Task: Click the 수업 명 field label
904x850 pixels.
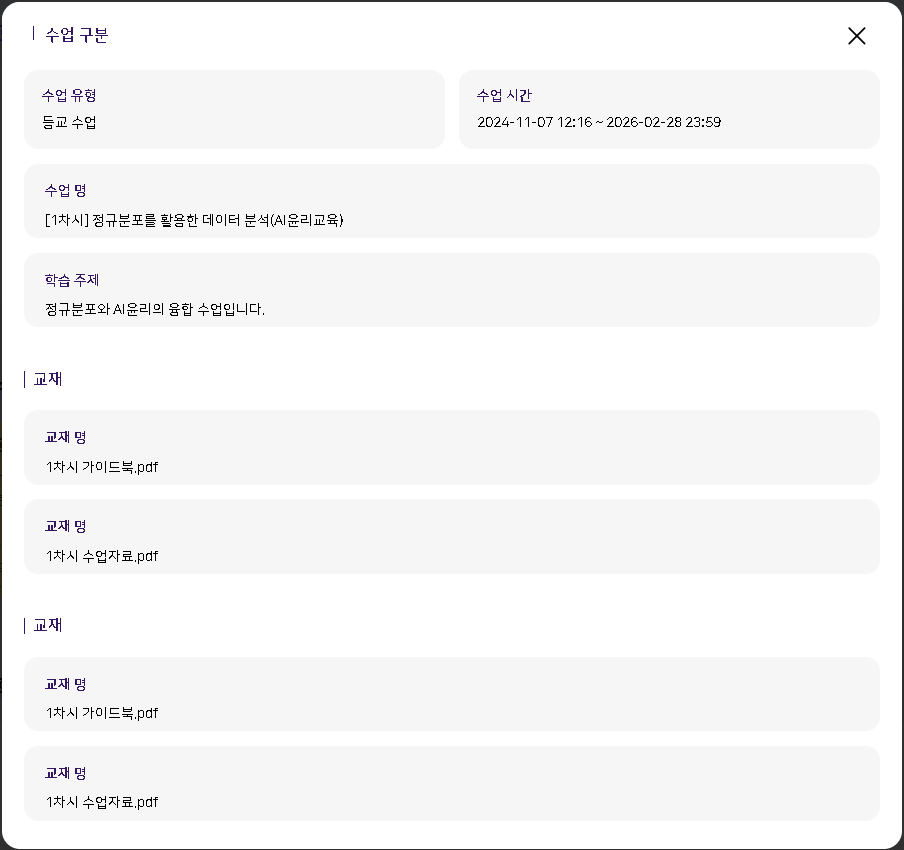Action: point(66,191)
